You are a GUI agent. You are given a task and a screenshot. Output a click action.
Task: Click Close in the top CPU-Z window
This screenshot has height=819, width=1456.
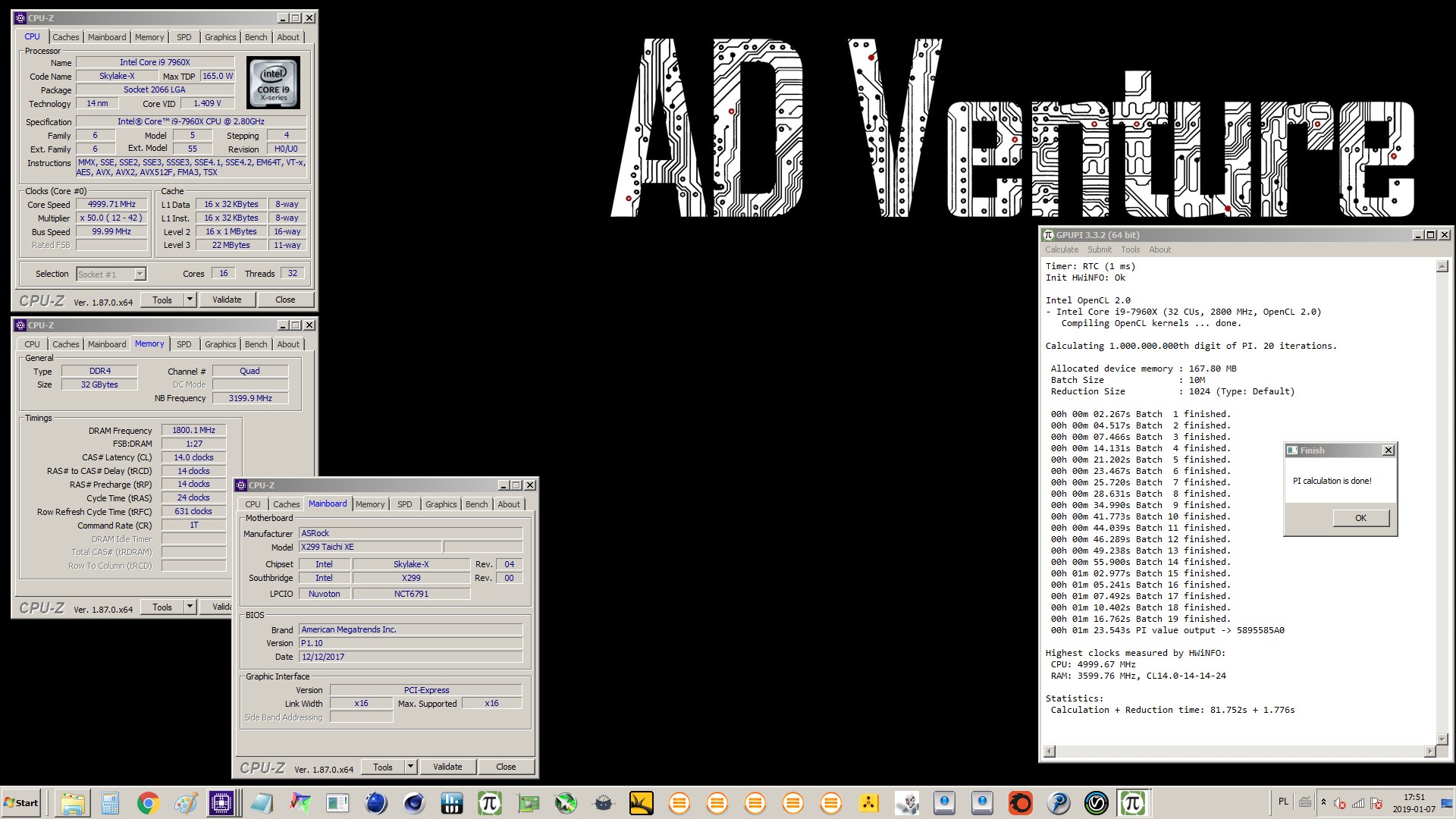click(x=285, y=300)
